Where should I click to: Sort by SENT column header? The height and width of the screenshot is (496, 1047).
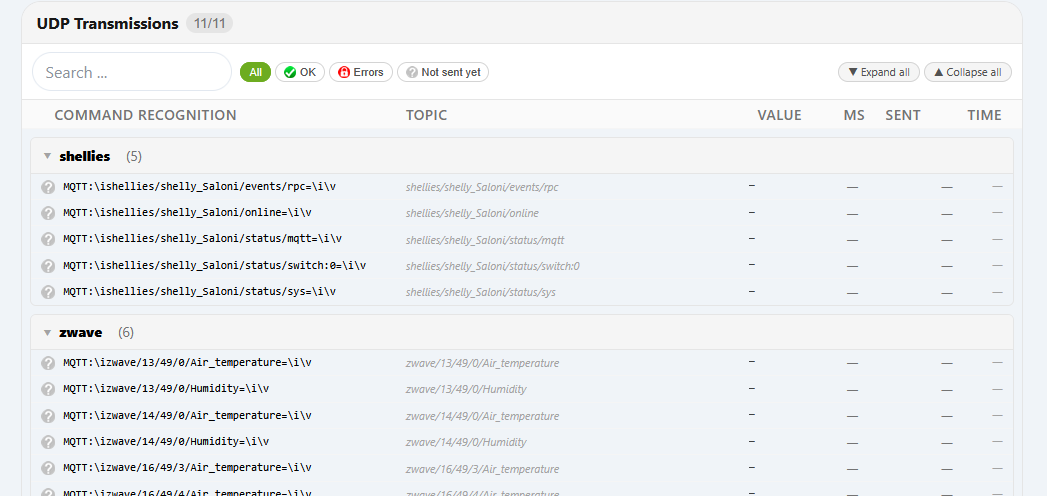tap(903, 115)
